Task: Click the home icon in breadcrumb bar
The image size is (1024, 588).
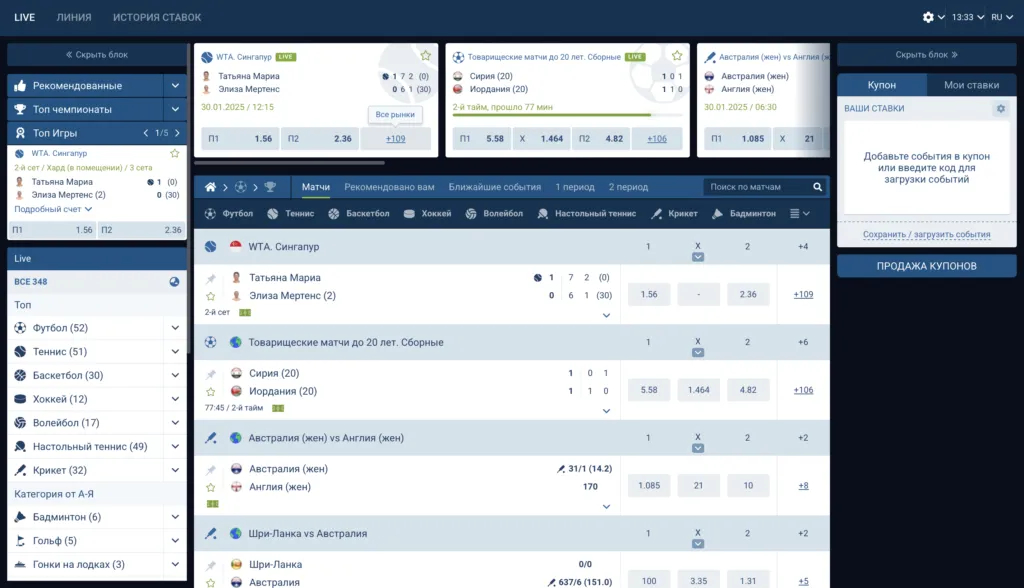Action: [x=211, y=187]
